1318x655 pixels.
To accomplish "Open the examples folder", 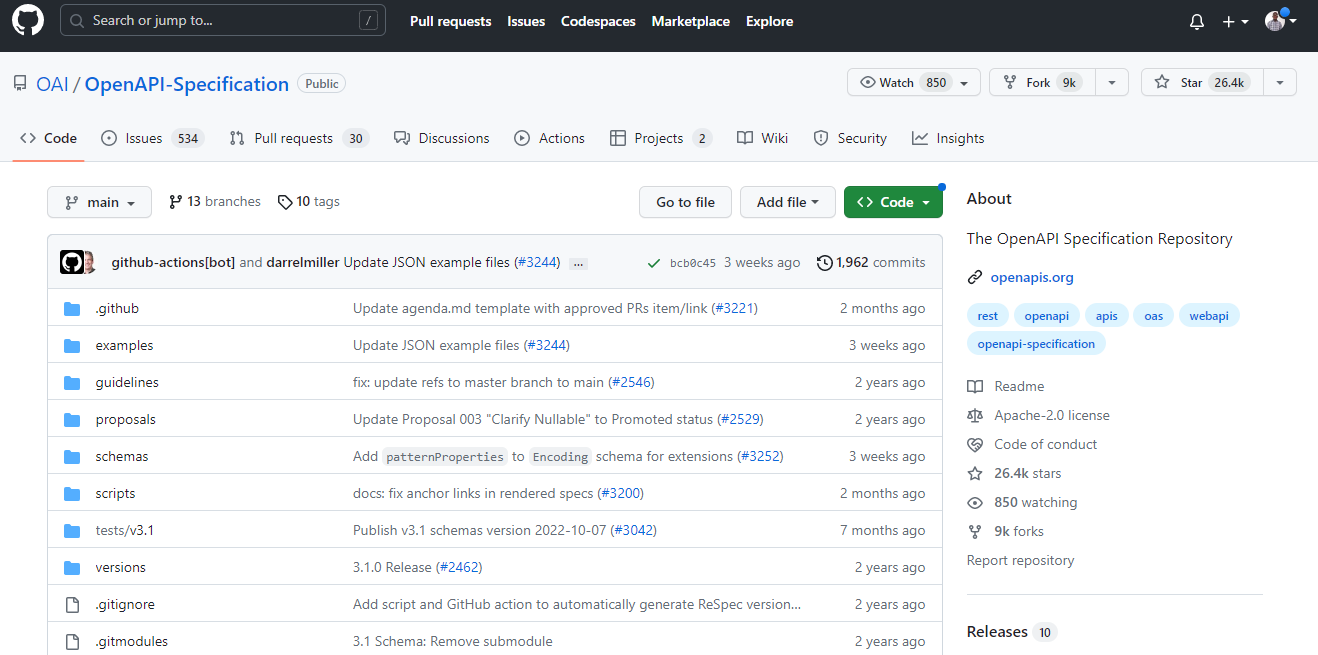I will coord(124,345).
